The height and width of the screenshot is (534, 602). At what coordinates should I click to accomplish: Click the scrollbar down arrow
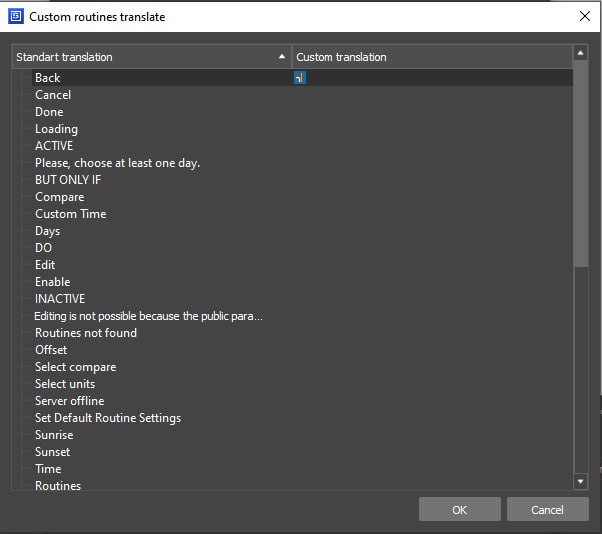(580, 482)
